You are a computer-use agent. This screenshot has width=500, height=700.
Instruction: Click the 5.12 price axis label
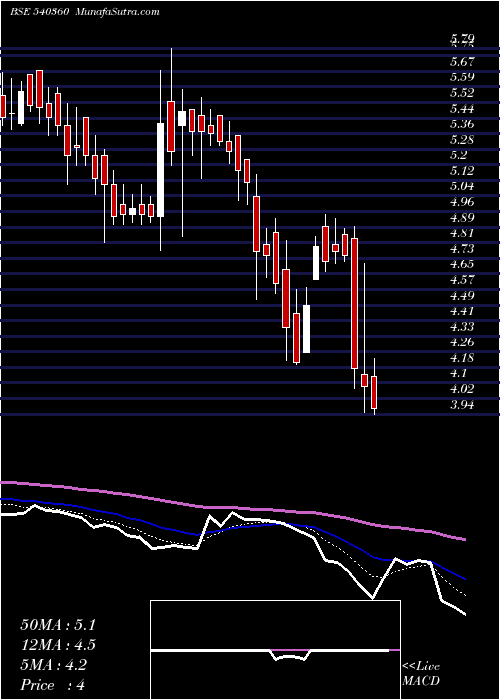click(x=462, y=171)
